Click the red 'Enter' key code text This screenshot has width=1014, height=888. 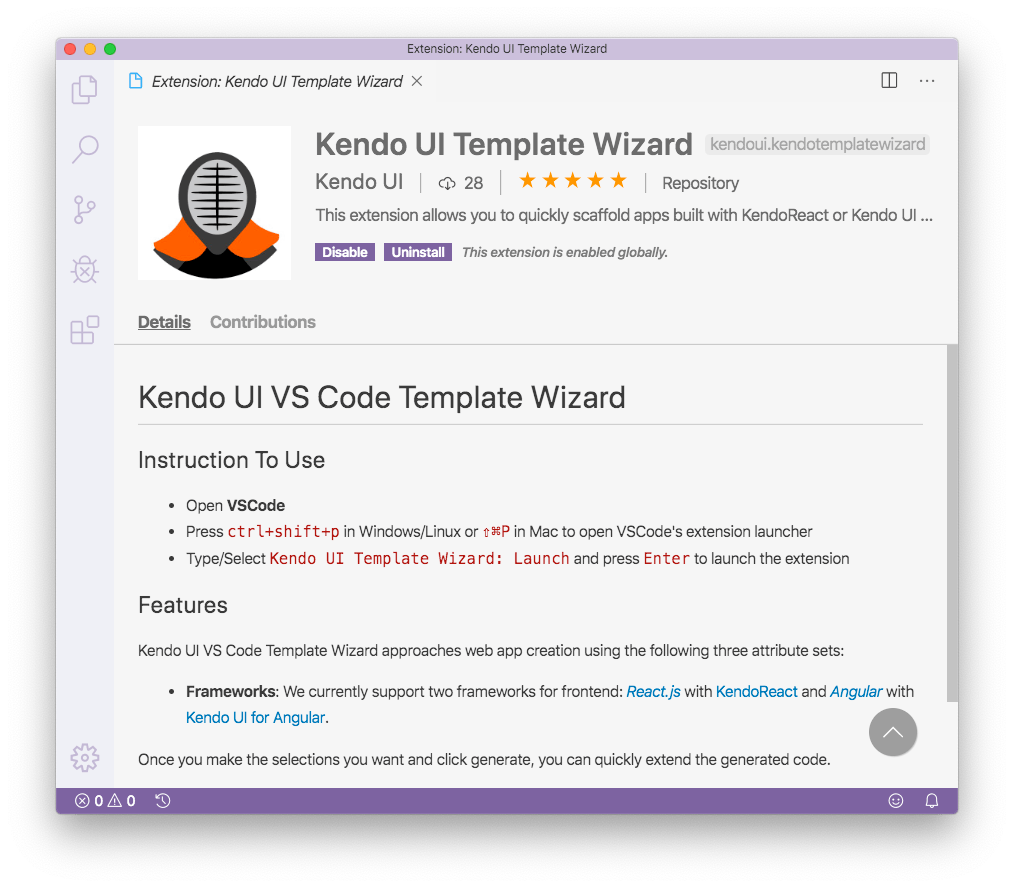[667, 558]
